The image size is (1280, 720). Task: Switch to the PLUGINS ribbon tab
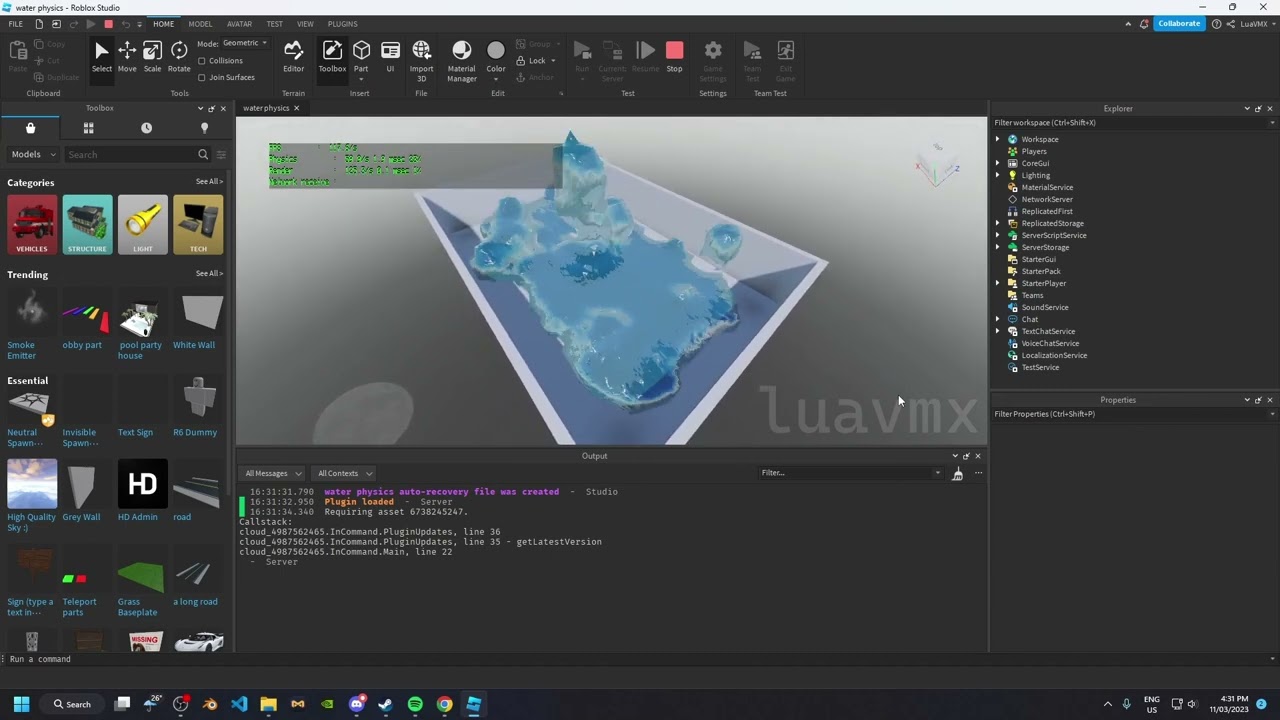pyautogui.click(x=342, y=24)
